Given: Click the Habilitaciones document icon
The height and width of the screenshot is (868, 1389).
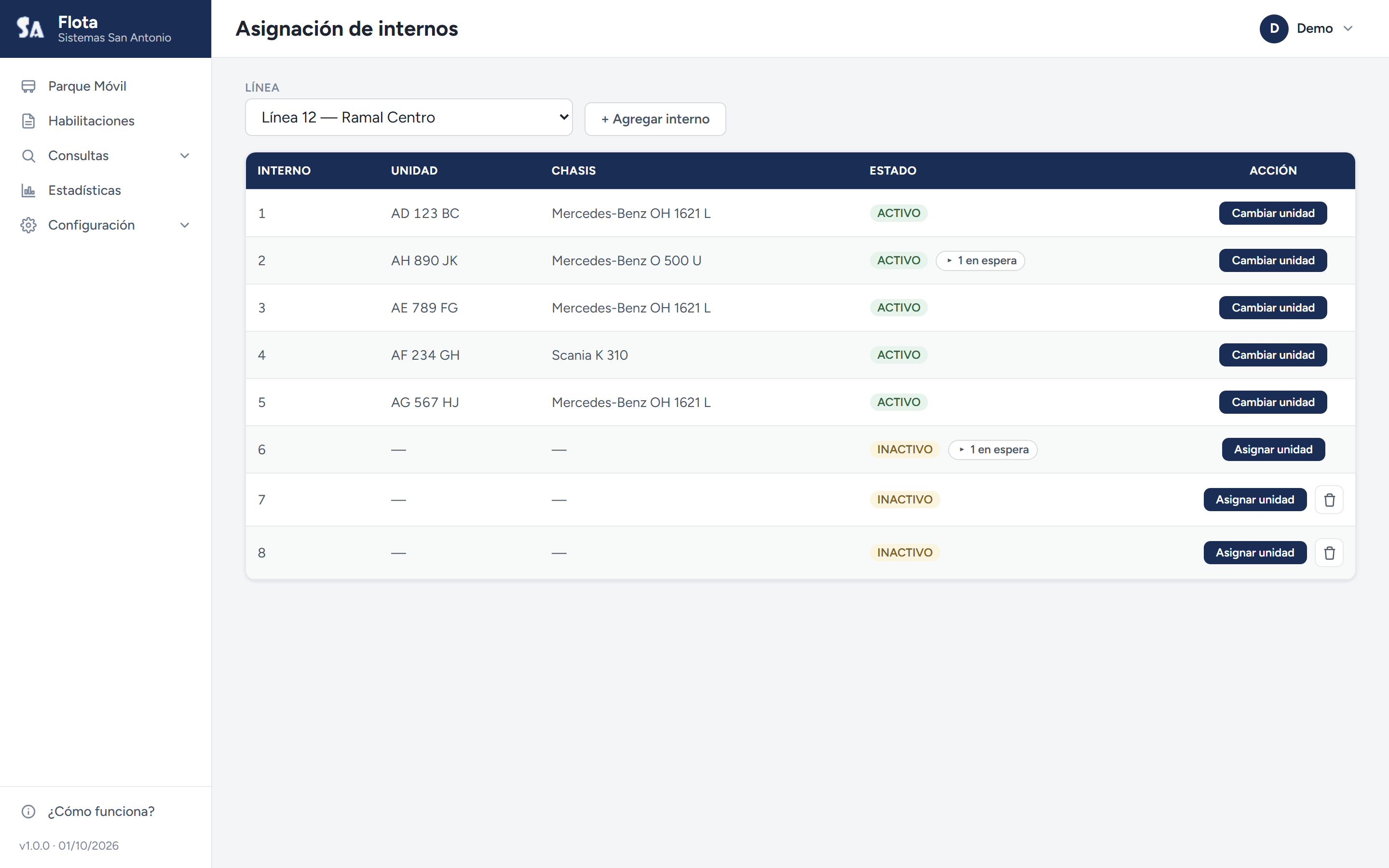Looking at the screenshot, I should coord(28,121).
